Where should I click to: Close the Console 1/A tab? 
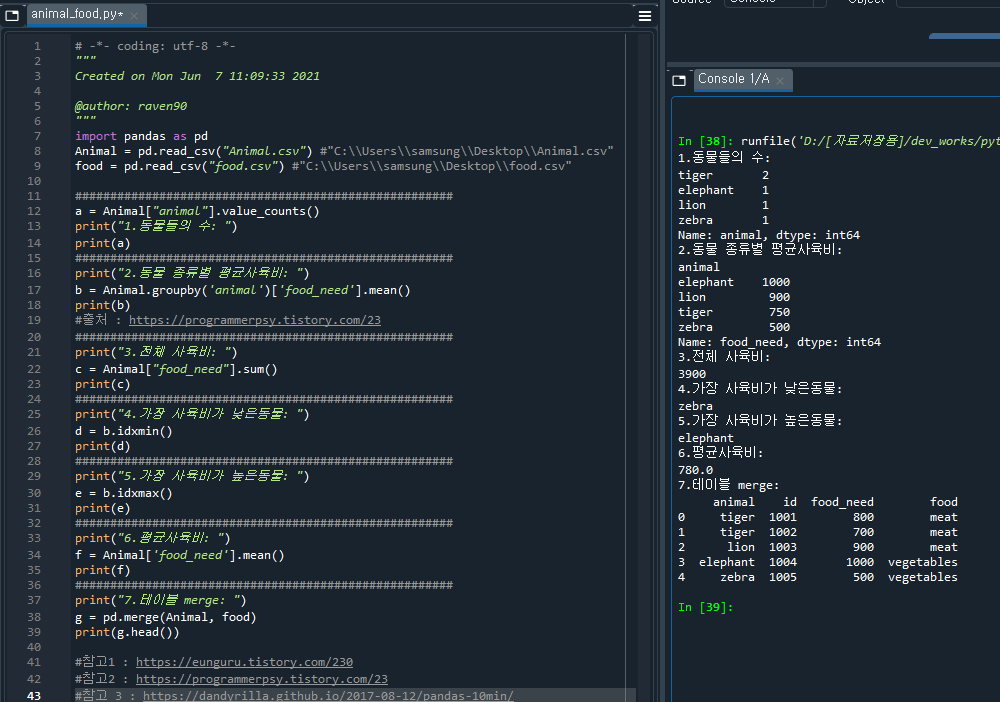point(781,80)
